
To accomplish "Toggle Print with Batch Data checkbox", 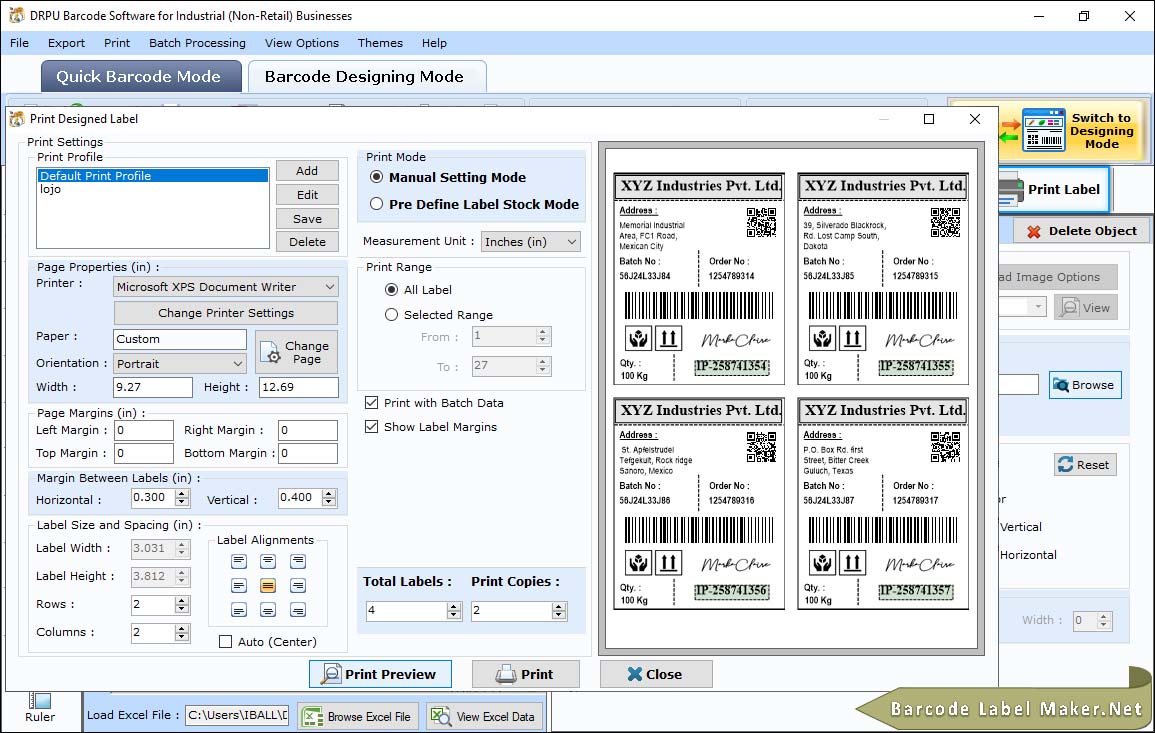I will [372, 402].
